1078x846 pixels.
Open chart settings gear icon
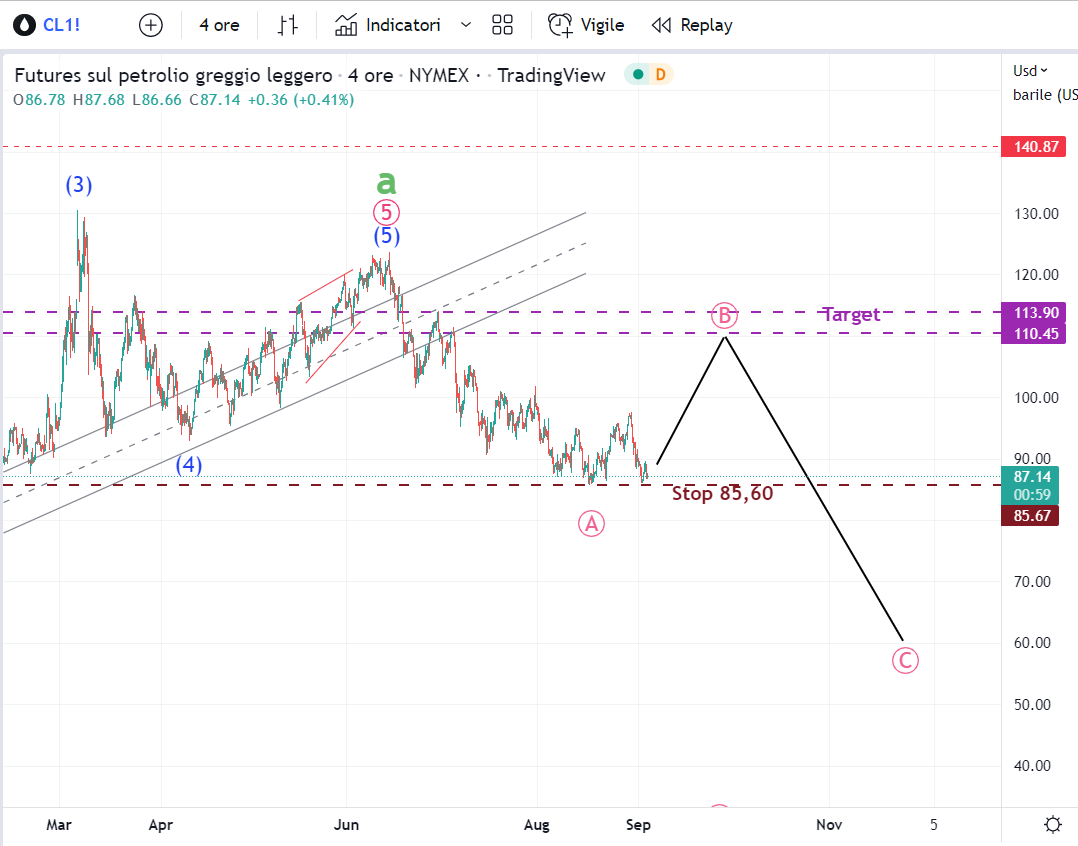1053,825
